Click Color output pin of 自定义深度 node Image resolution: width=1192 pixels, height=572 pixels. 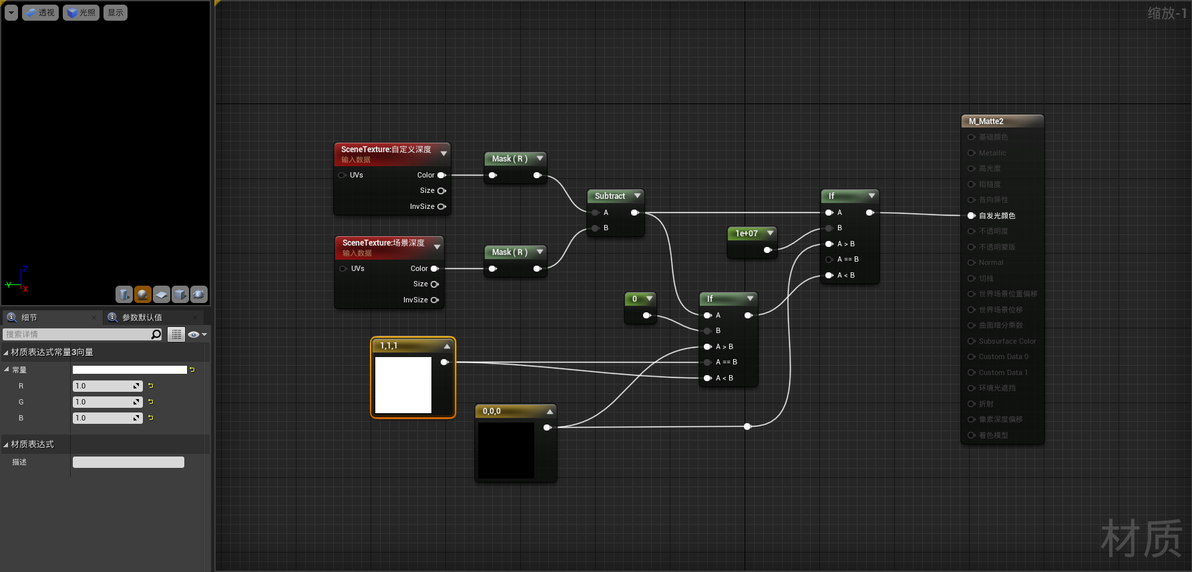442,175
